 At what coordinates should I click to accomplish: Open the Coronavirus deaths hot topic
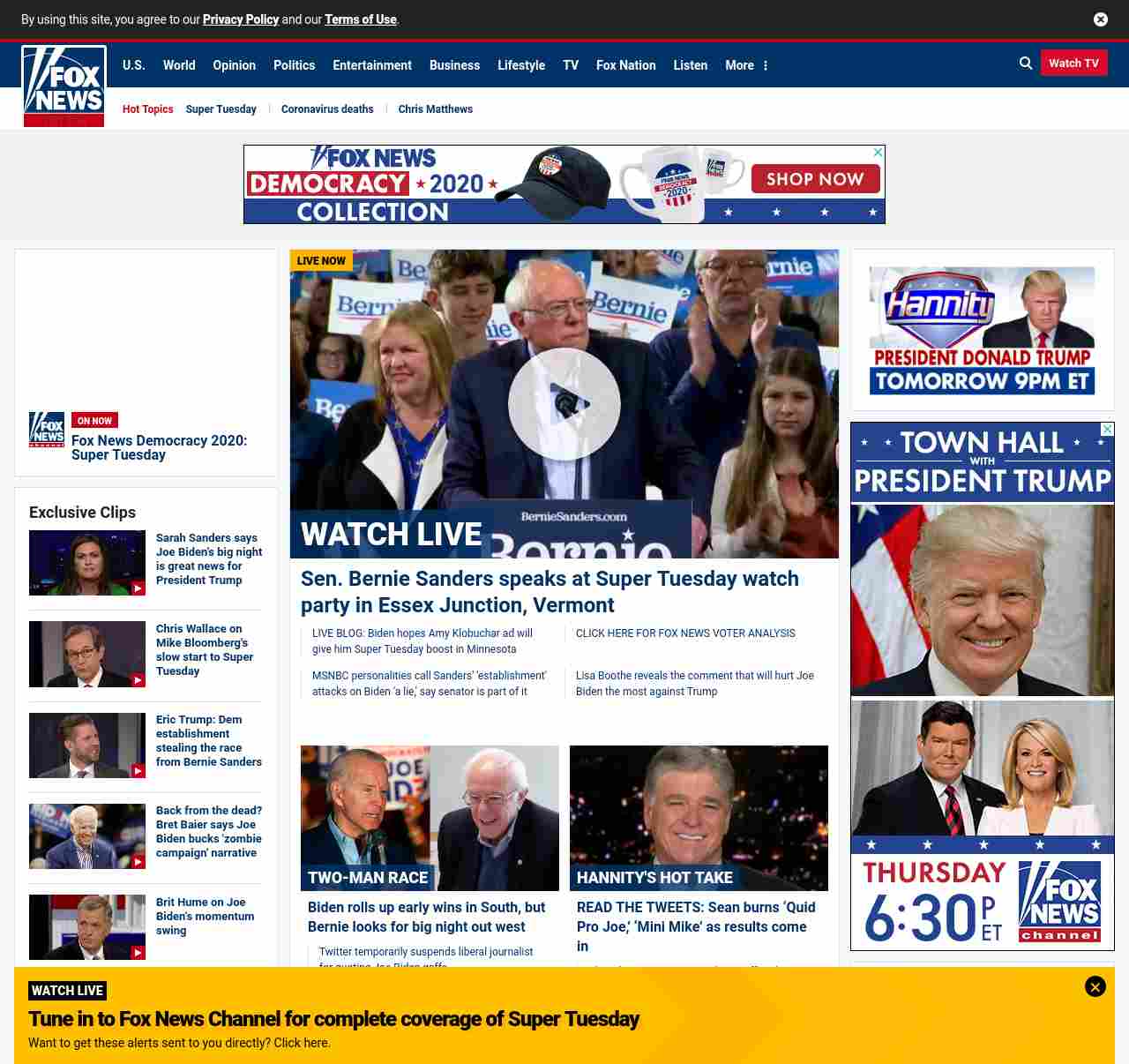(x=327, y=109)
